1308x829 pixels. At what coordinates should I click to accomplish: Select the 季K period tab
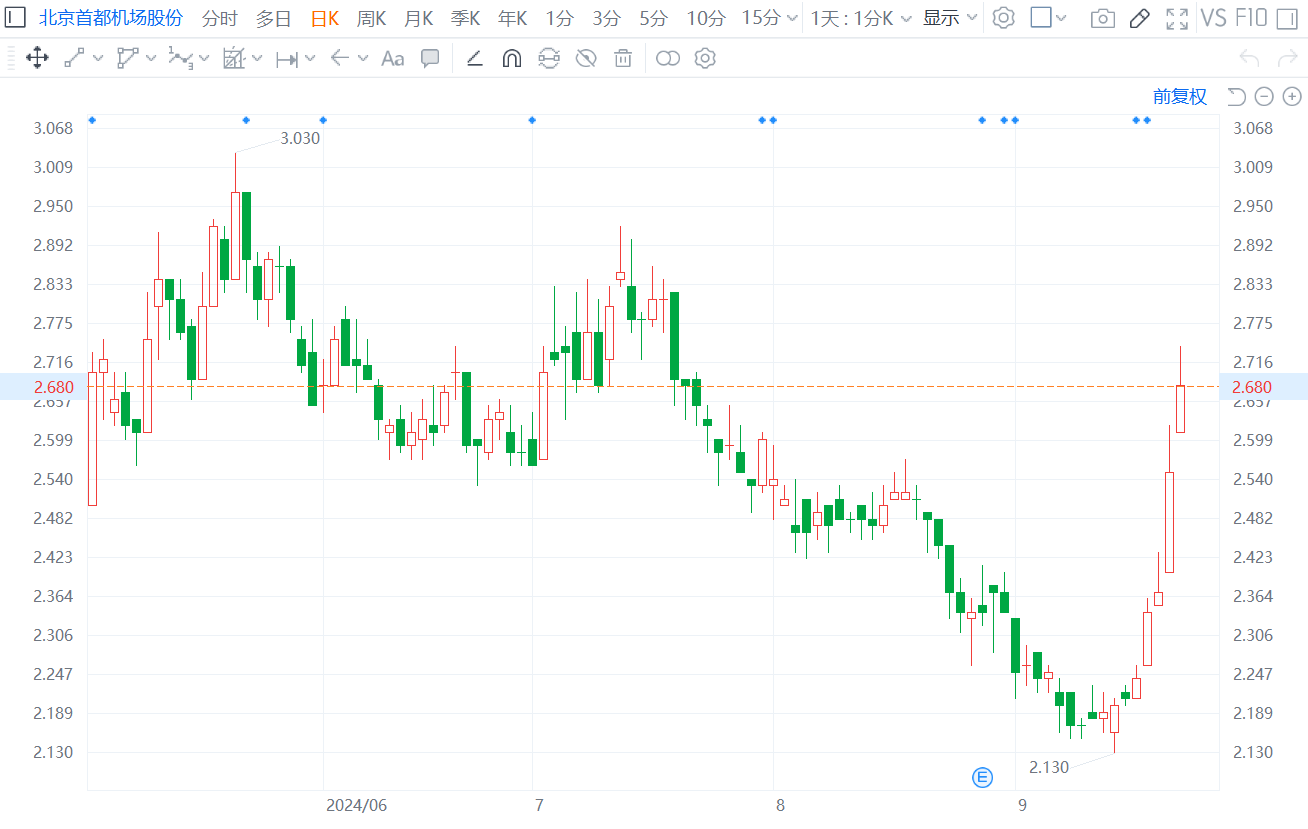point(466,18)
